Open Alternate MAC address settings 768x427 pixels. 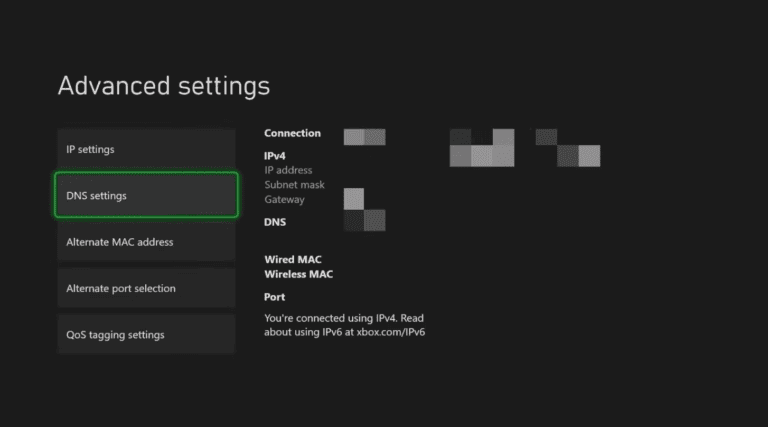[145, 242]
